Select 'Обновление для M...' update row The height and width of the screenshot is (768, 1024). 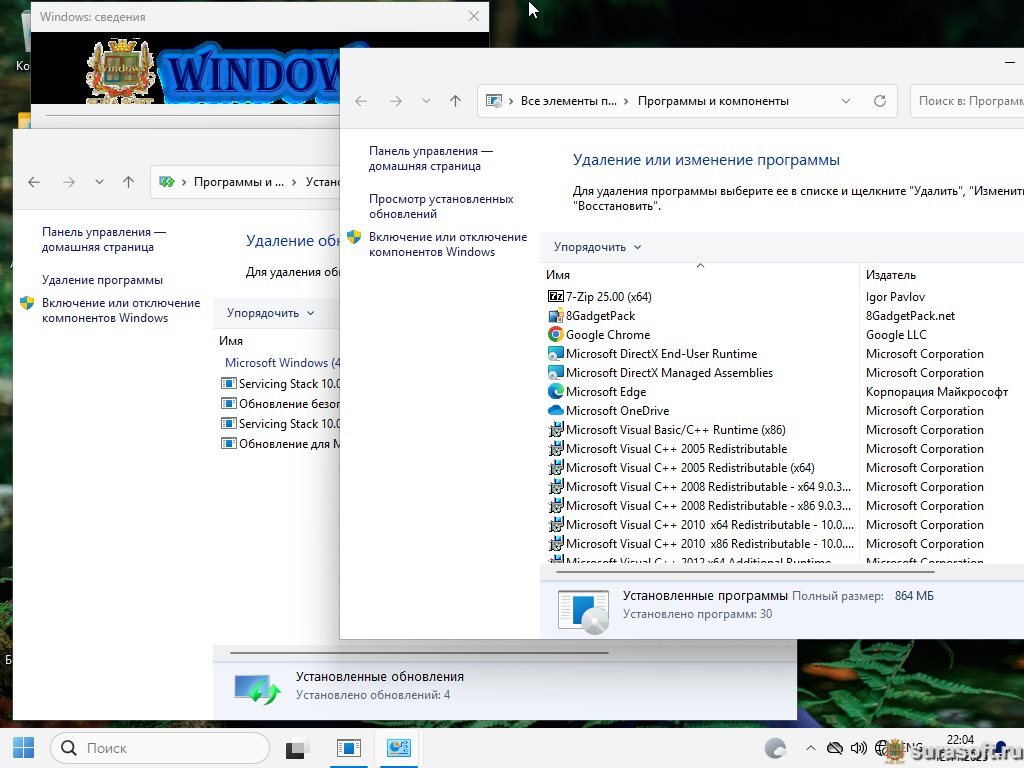[280, 444]
